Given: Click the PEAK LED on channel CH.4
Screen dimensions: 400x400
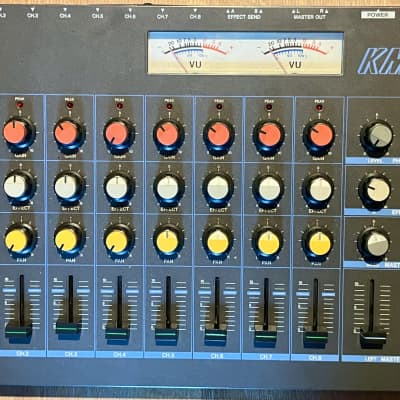Looking at the screenshot, I should click(120, 106).
